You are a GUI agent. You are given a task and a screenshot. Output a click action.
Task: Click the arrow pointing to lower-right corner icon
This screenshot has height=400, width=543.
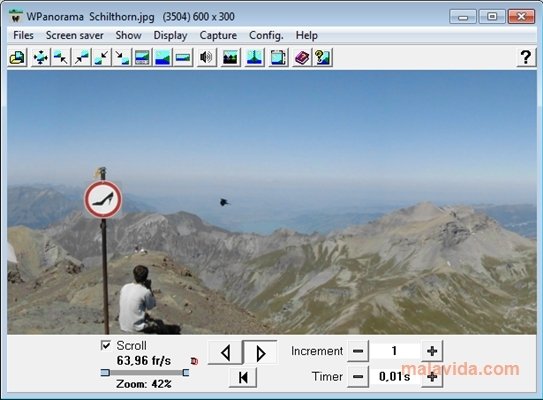tap(122, 57)
